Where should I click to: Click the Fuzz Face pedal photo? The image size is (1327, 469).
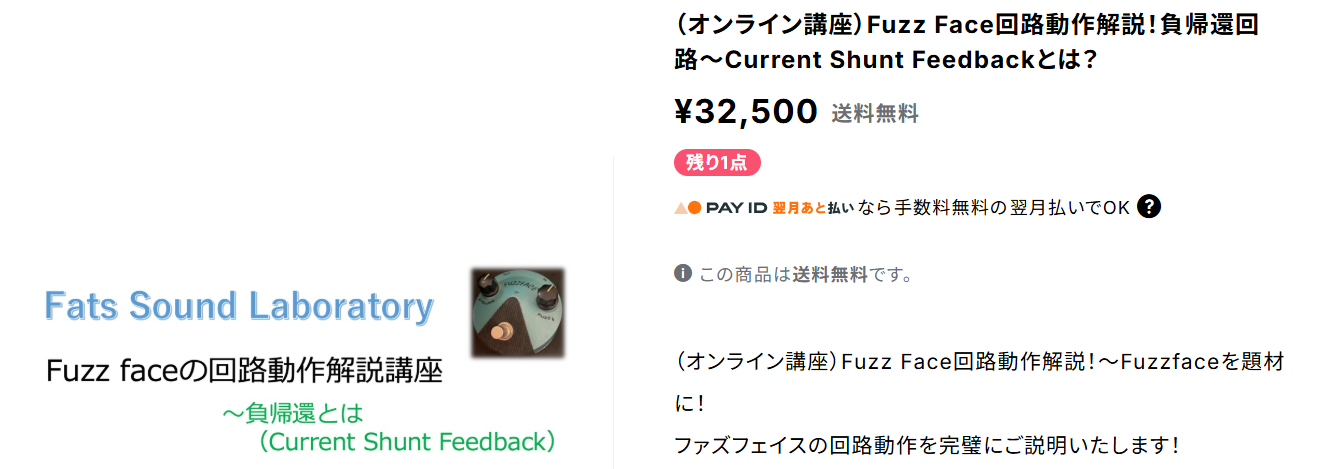tap(518, 313)
